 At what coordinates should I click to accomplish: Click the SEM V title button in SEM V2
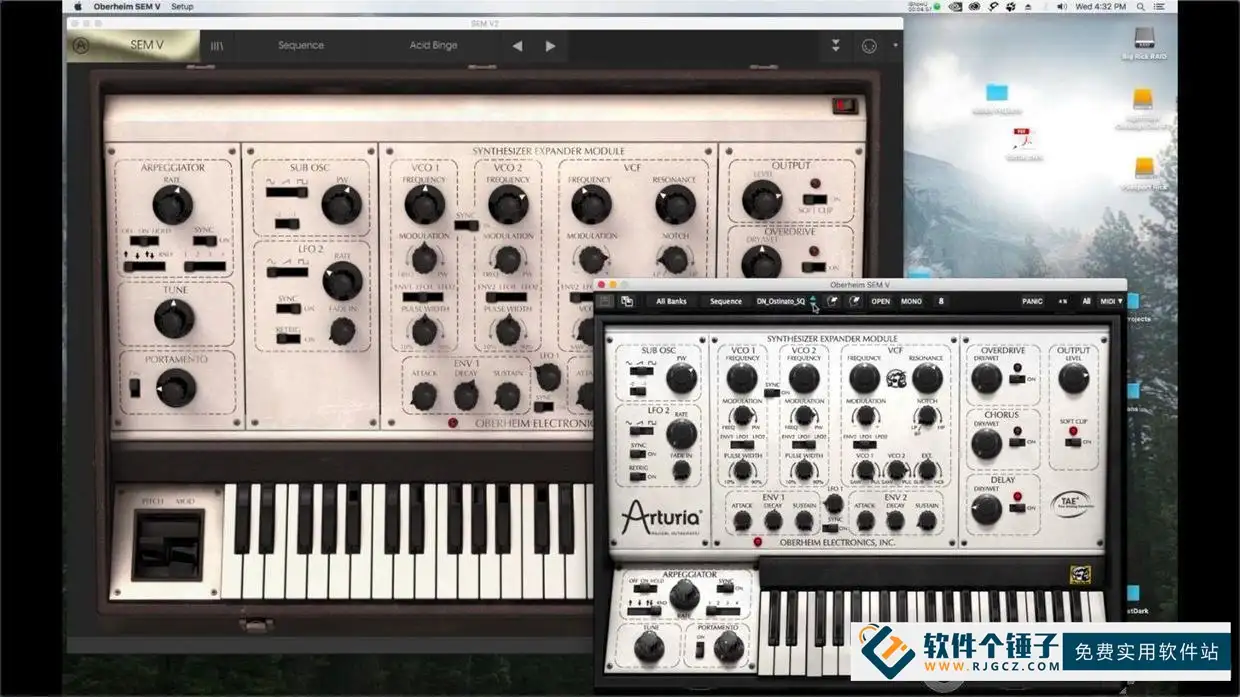[147, 45]
